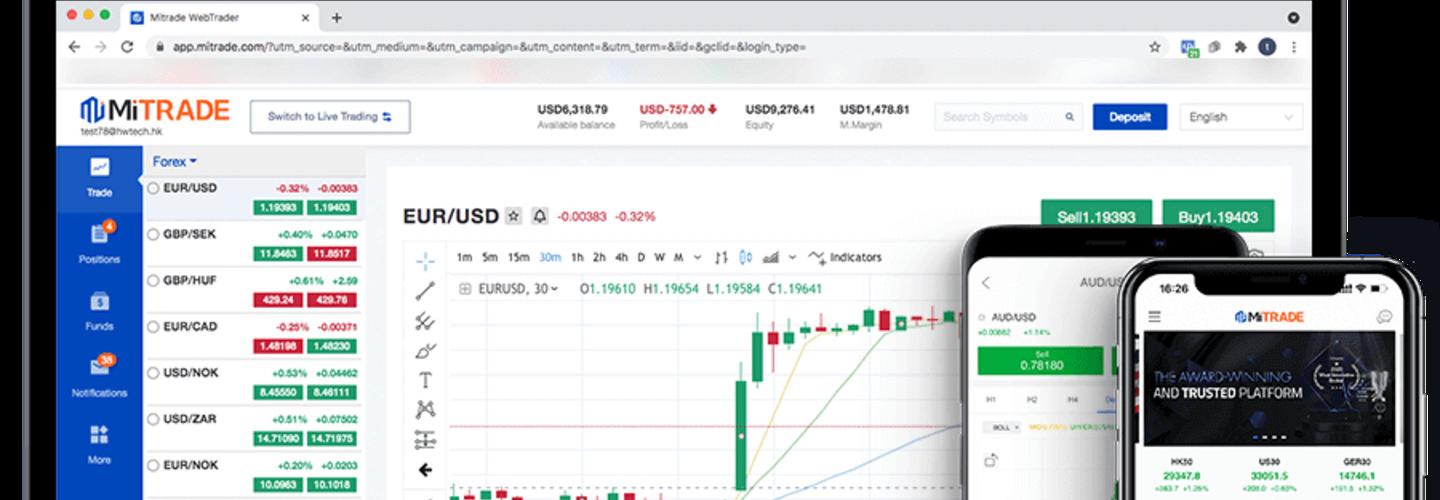The image size is (1440, 500).
Task: Open a new browser tab
Action: (x=336, y=17)
